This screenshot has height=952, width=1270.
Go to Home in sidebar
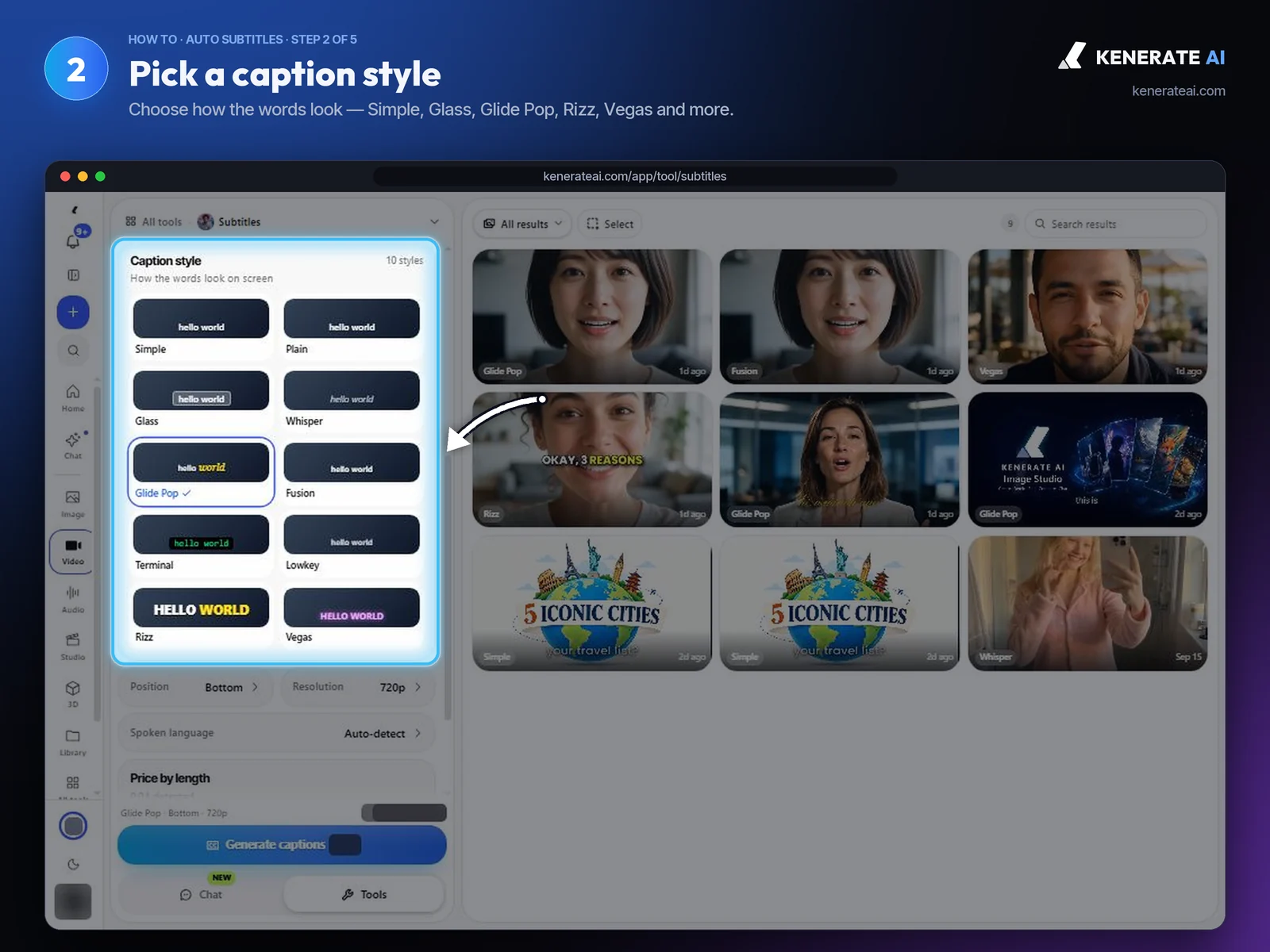pos(73,397)
